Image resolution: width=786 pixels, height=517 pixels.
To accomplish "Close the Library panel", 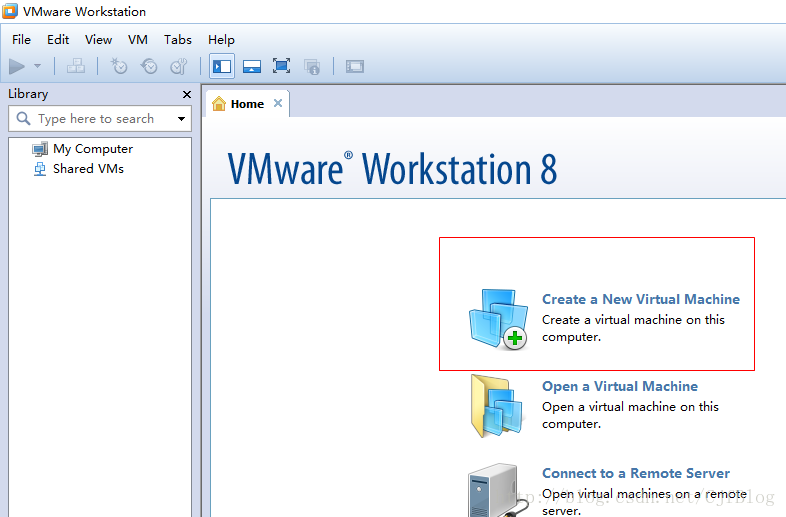I will coord(187,94).
